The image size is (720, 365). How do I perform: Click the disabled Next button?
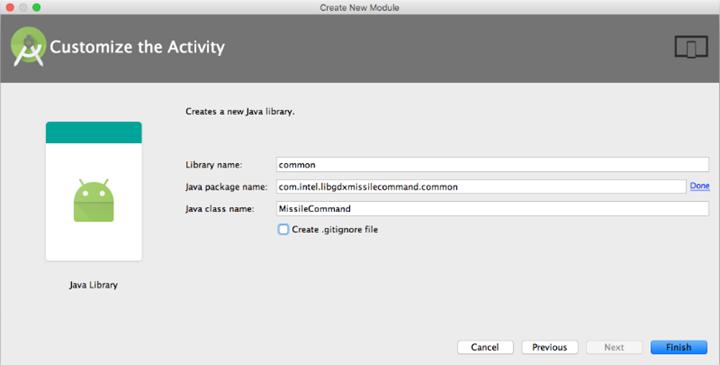pyautogui.click(x=614, y=347)
